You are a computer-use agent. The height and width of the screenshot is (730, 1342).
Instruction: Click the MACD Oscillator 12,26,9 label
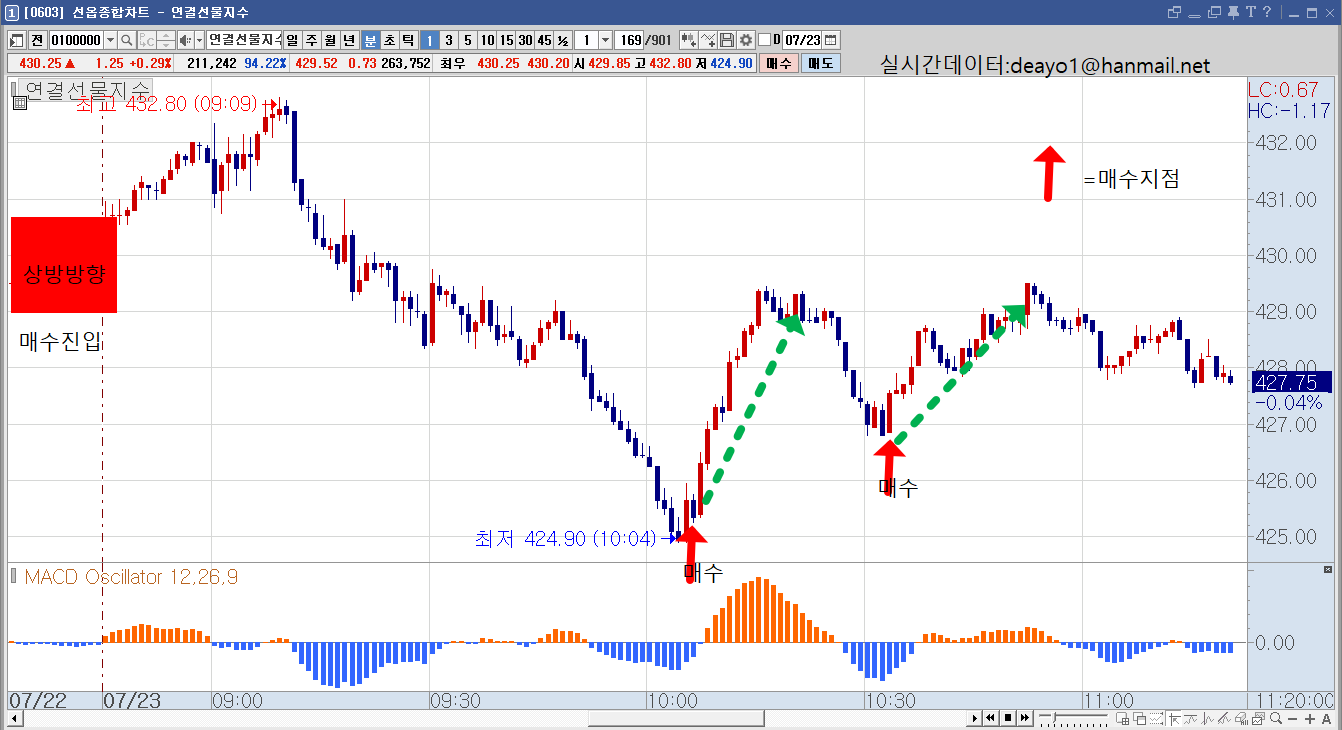(131, 577)
